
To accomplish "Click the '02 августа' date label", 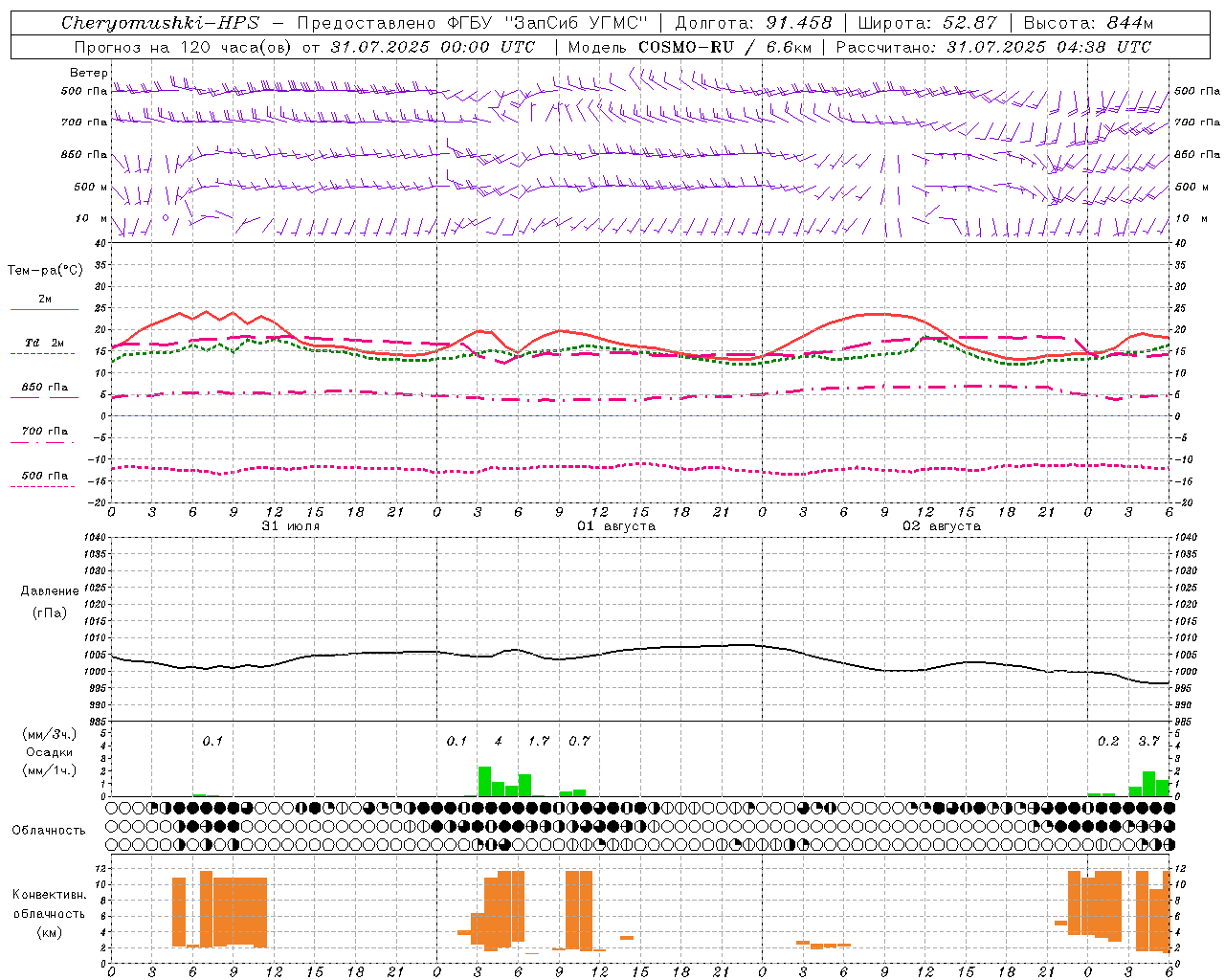I will [x=942, y=526].
